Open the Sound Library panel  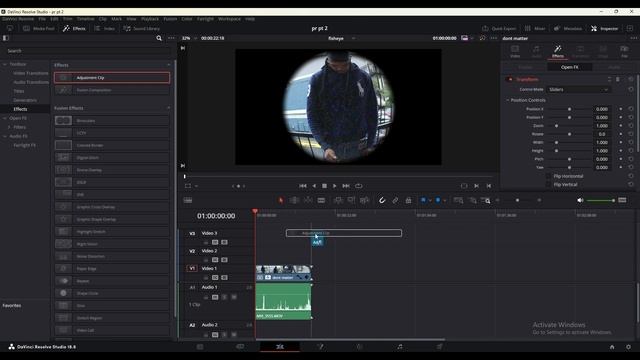(141, 29)
